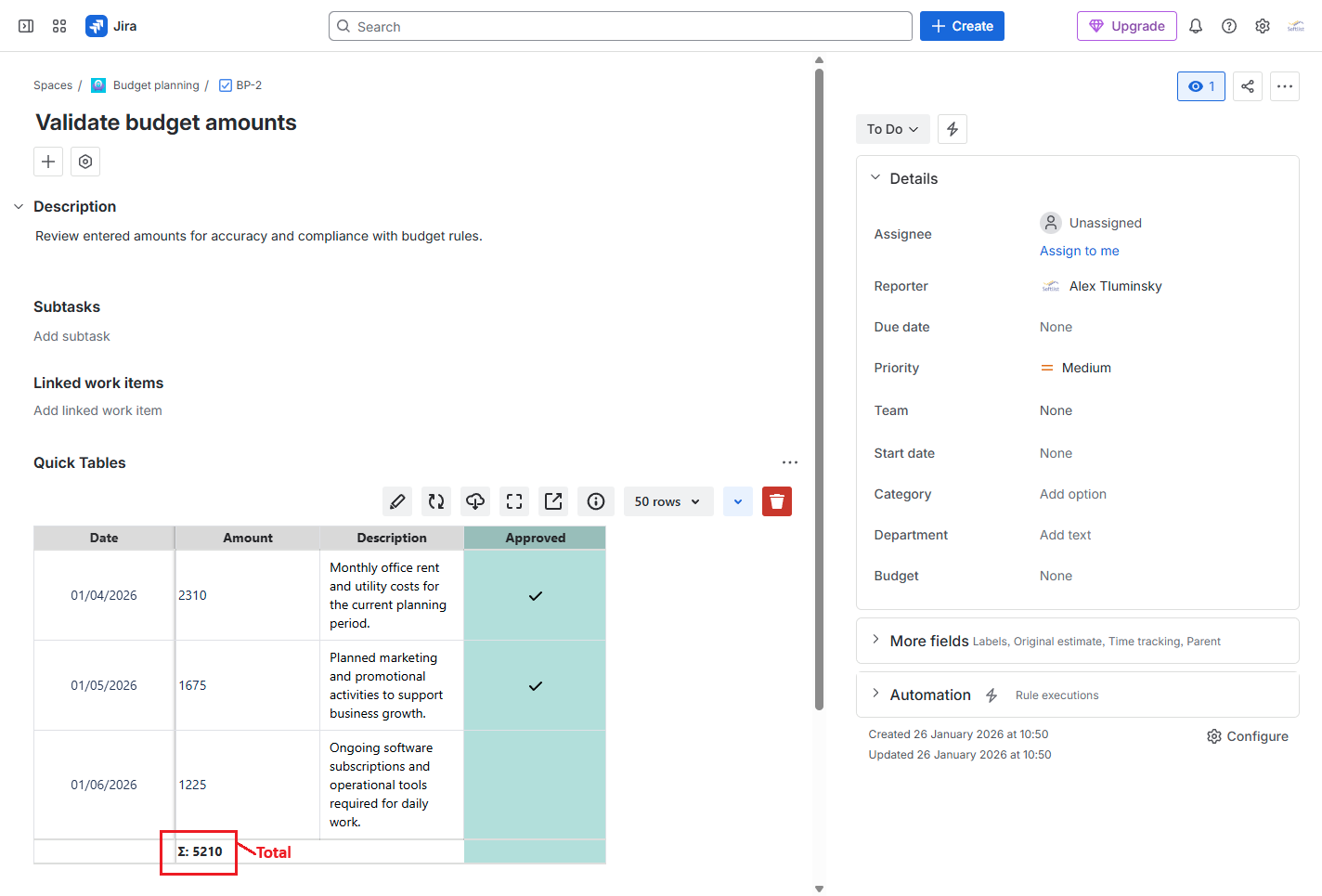Delete the Quick Table with trash button
This screenshot has height=896, width=1322.
point(777,501)
